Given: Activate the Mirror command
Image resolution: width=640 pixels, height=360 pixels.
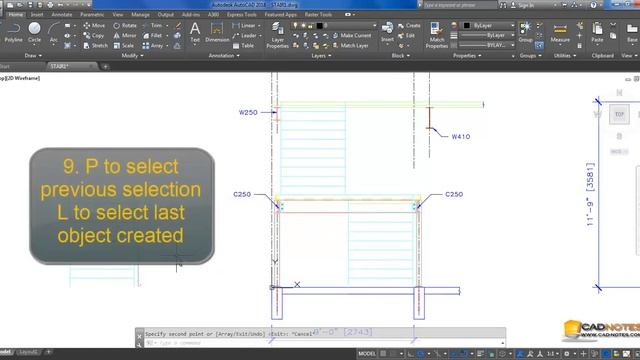Looking at the screenshot, I should [125, 36].
